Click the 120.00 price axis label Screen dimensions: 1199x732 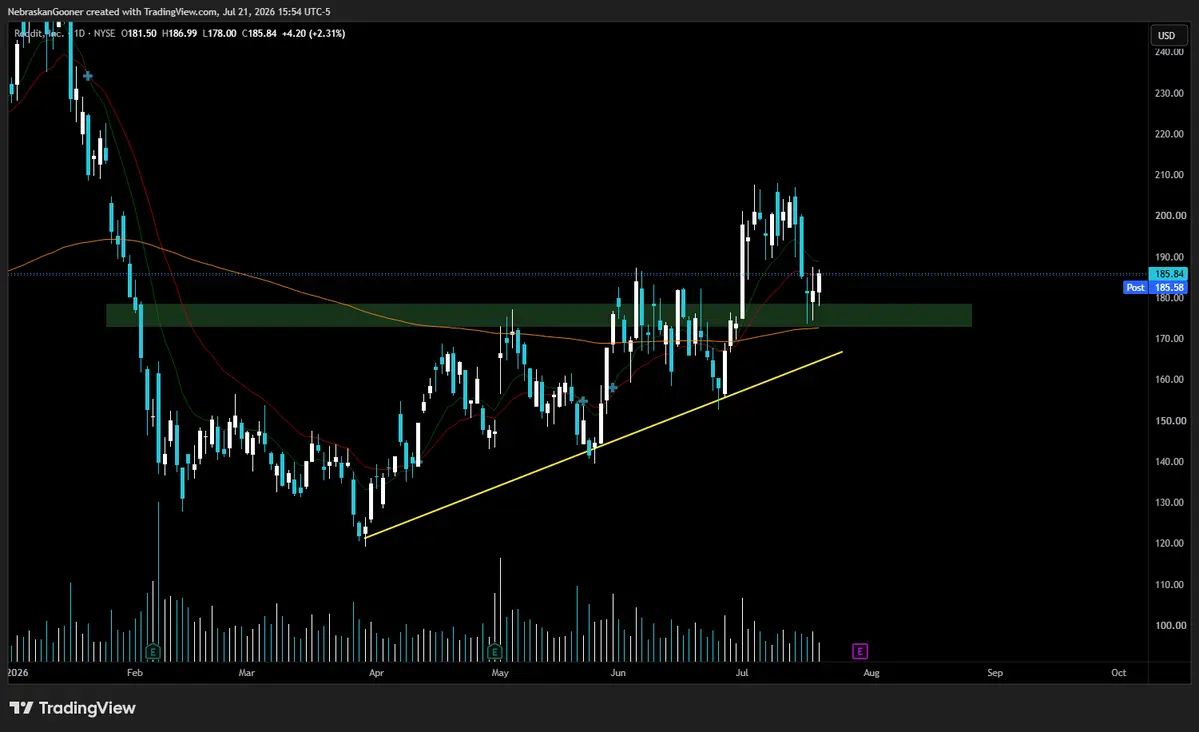click(1170, 543)
